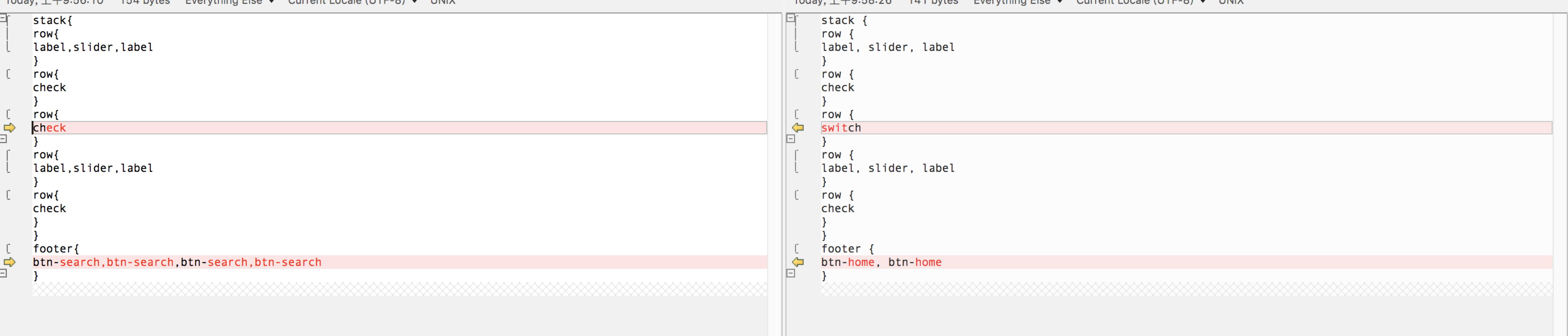The height and width of the screenshot is (336, 1568).
Task: Collapse the section box beside right pane 'stack {'
Action: coord(791,18)
